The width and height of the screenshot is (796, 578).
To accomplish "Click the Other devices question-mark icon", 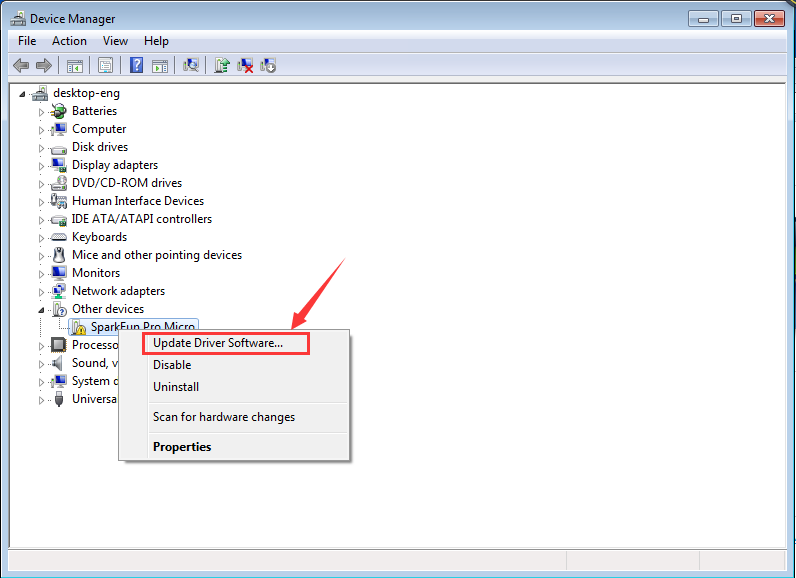I will tap(60, 309).
